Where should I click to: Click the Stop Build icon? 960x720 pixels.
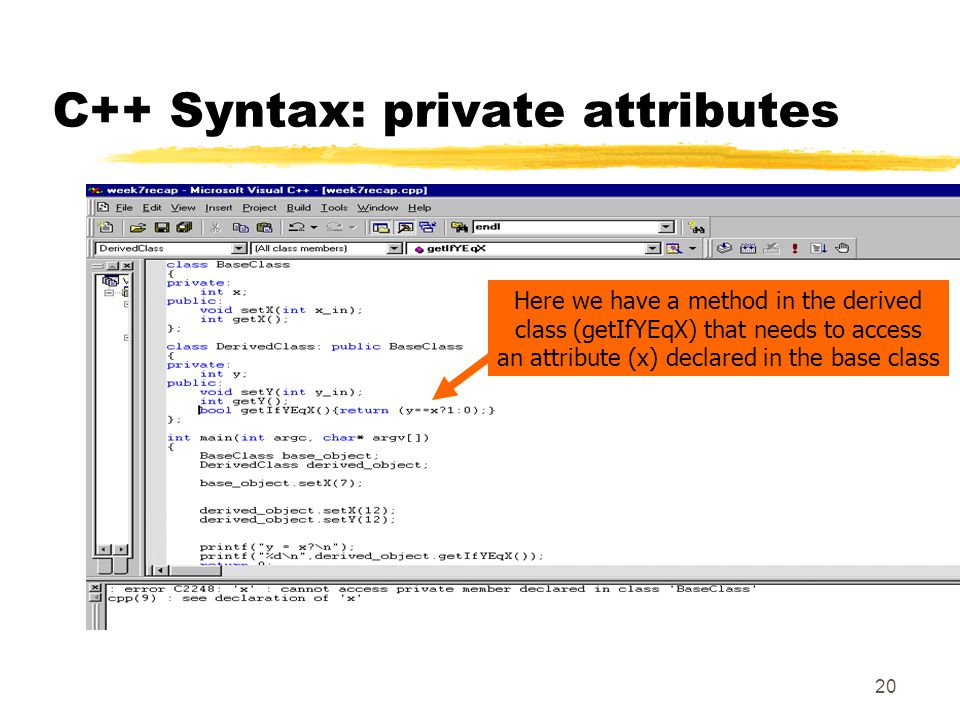tap(771, 248)
